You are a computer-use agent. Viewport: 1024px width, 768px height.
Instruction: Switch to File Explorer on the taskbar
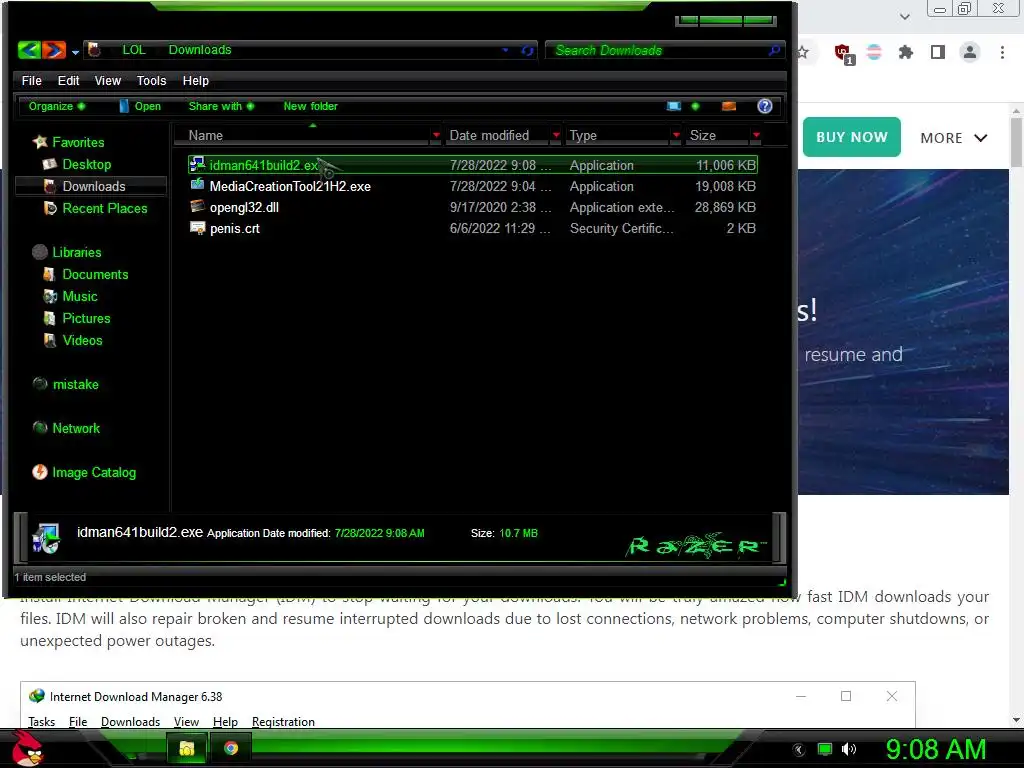187,748
